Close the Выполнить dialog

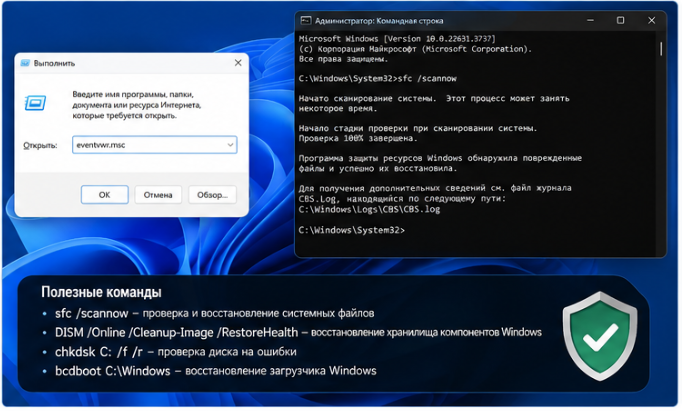click(x=238, y=63)
